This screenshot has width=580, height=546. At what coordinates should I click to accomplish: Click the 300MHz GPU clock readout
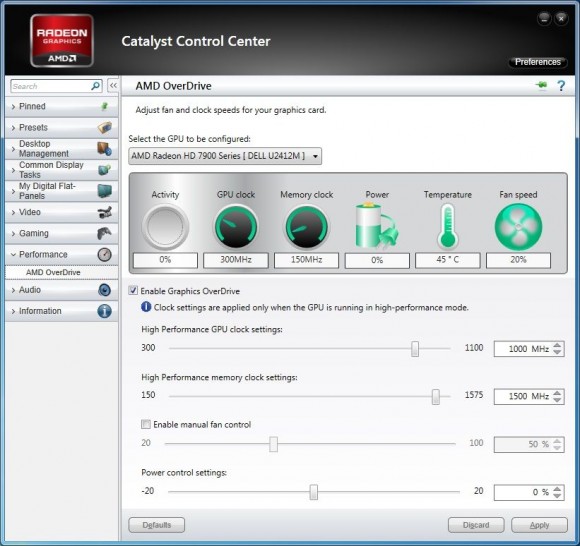236,260
